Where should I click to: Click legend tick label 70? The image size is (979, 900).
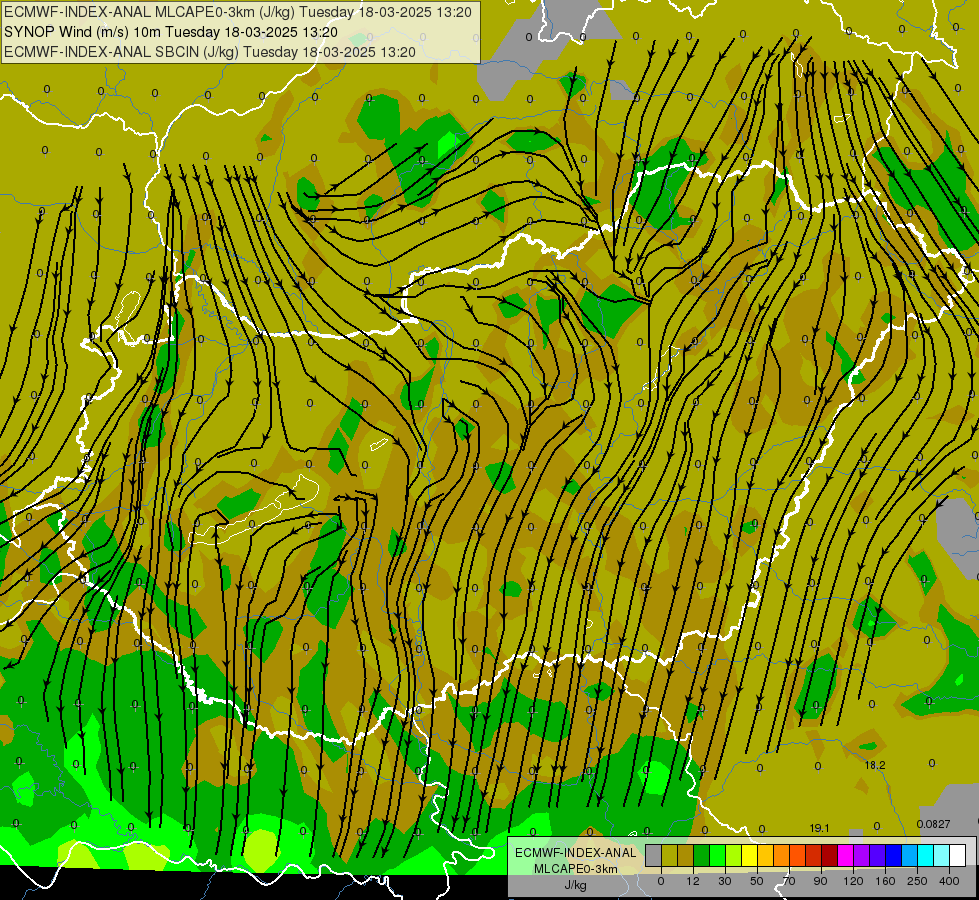click(x=789, y=881)
